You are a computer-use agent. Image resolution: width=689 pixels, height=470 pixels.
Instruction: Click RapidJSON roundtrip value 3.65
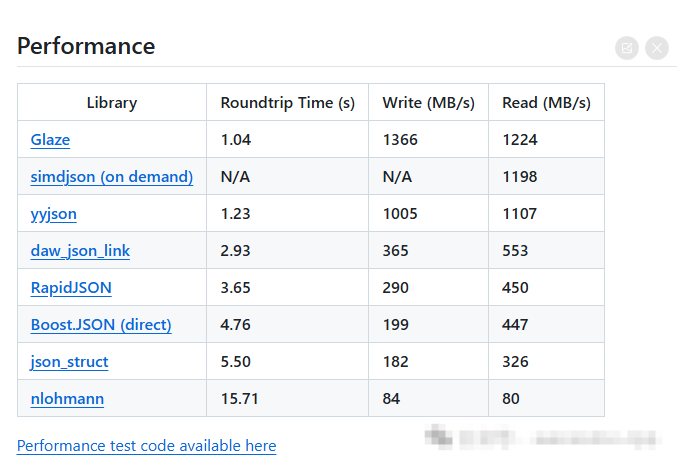(x=236, y=288)
